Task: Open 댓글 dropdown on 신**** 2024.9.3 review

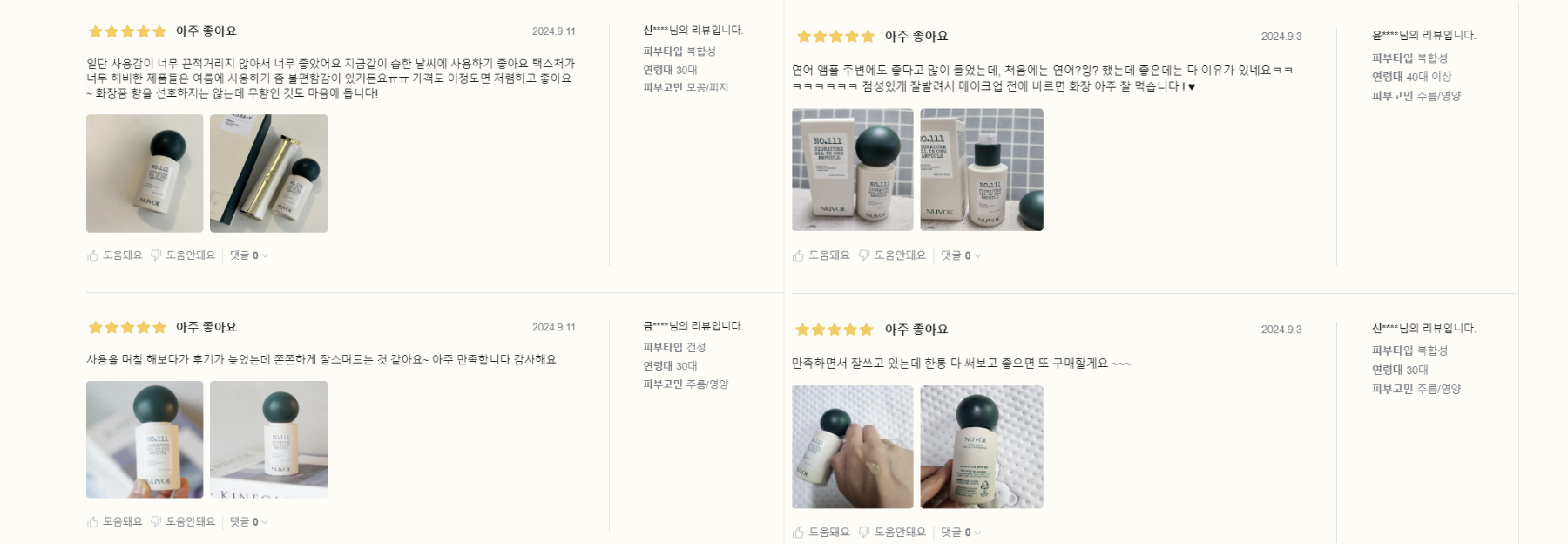Action: [961, 532]
